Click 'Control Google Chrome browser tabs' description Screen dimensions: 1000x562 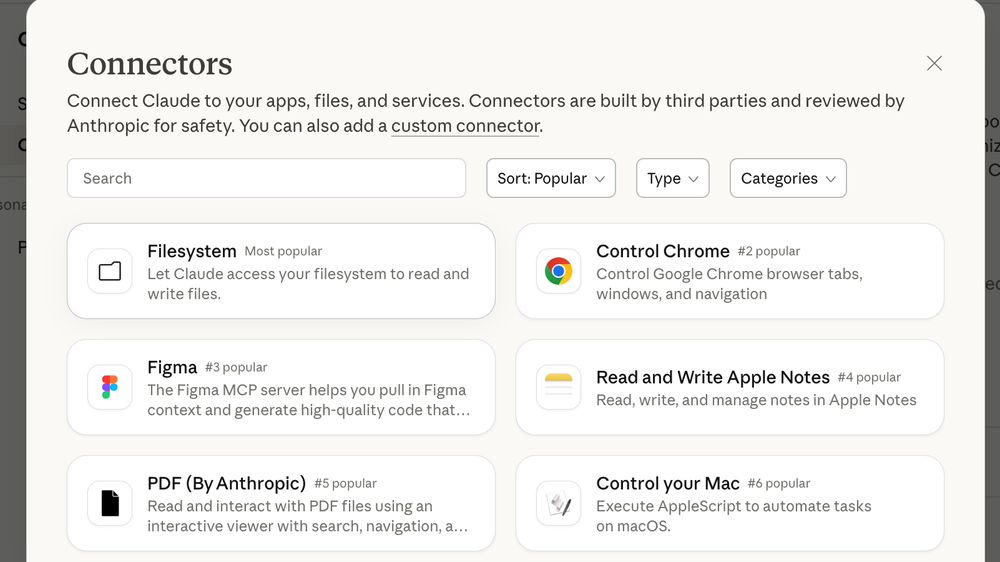[729, 284]
